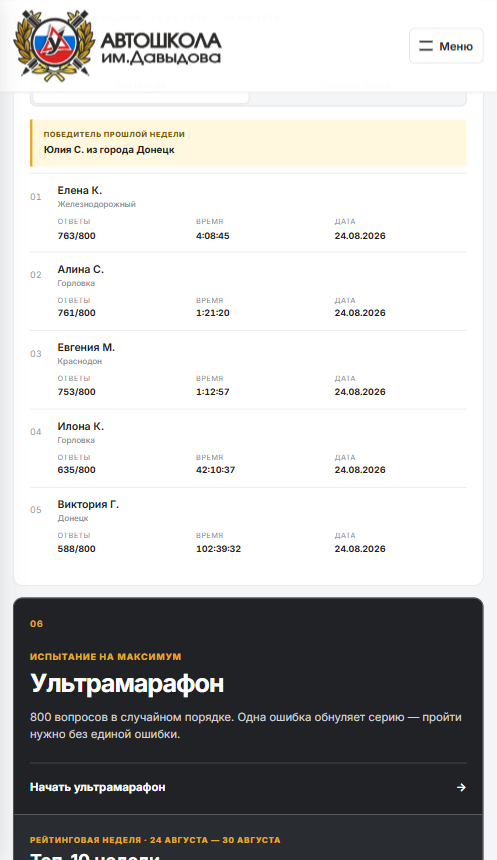Select leaderboard entry Евгения М.
Viewport: 497px width, 860px height.
pyautogui.click(x=248, y=369)
